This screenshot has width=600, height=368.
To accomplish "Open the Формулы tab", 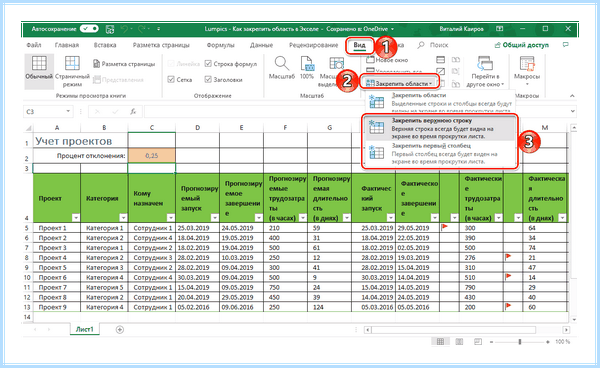I will pos(220,45).
